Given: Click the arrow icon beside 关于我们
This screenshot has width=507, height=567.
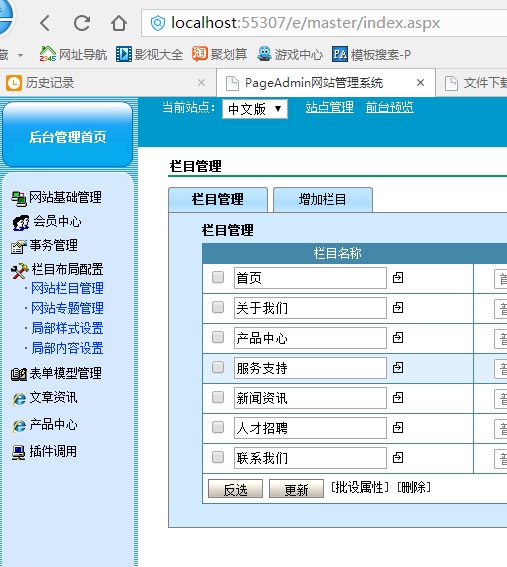Looking at the screenshot, I should tap(398, 308).
